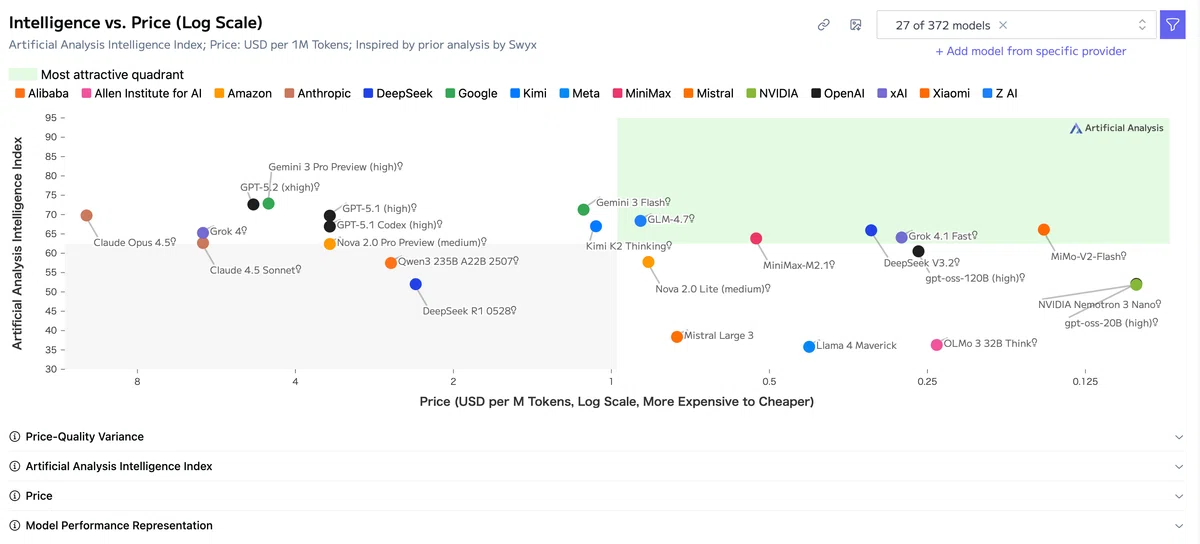Select the Claude Opus 4.5 data point

(87, 215)
